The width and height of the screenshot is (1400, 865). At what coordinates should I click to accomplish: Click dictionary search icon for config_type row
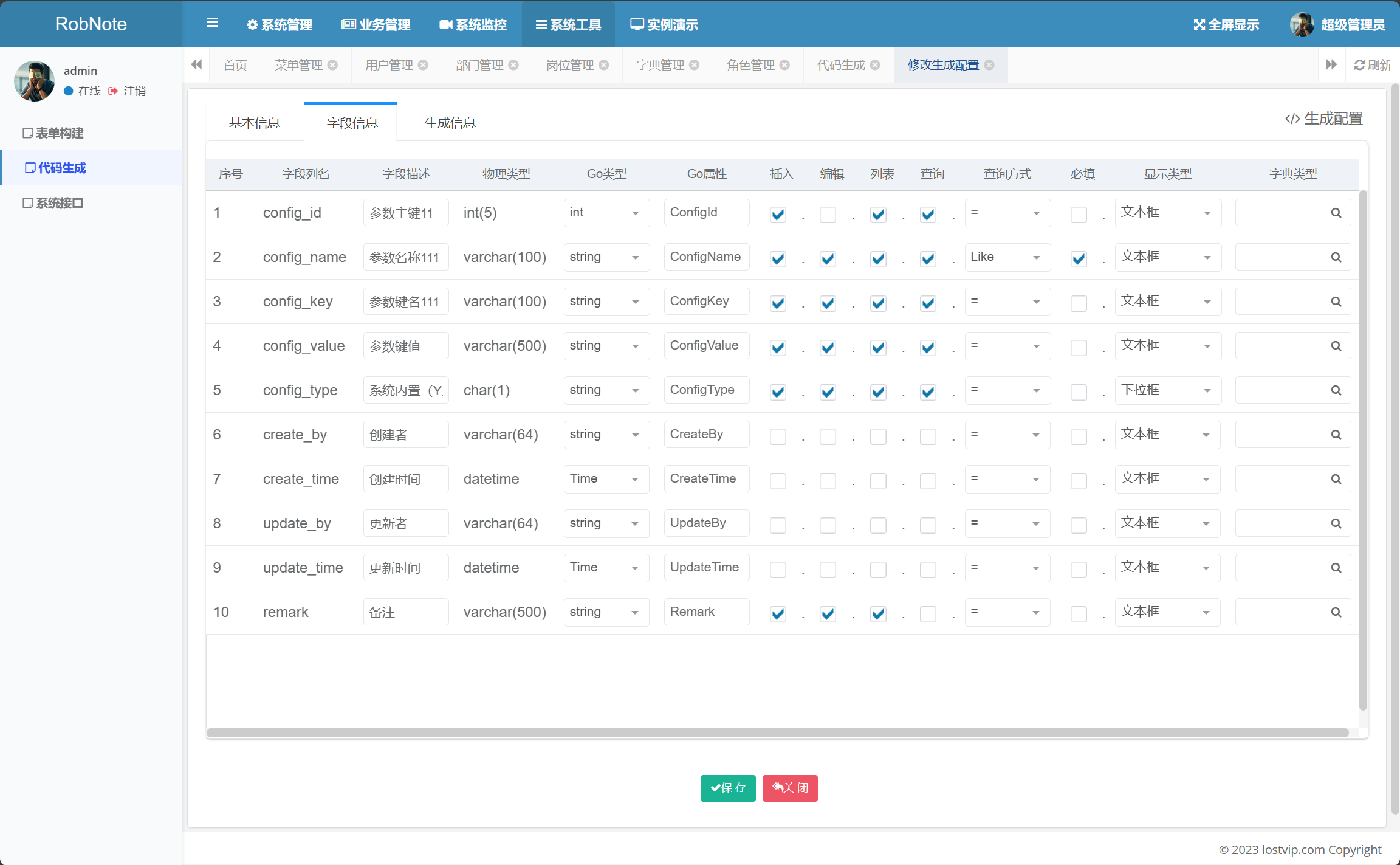(x=1336, y=390)
